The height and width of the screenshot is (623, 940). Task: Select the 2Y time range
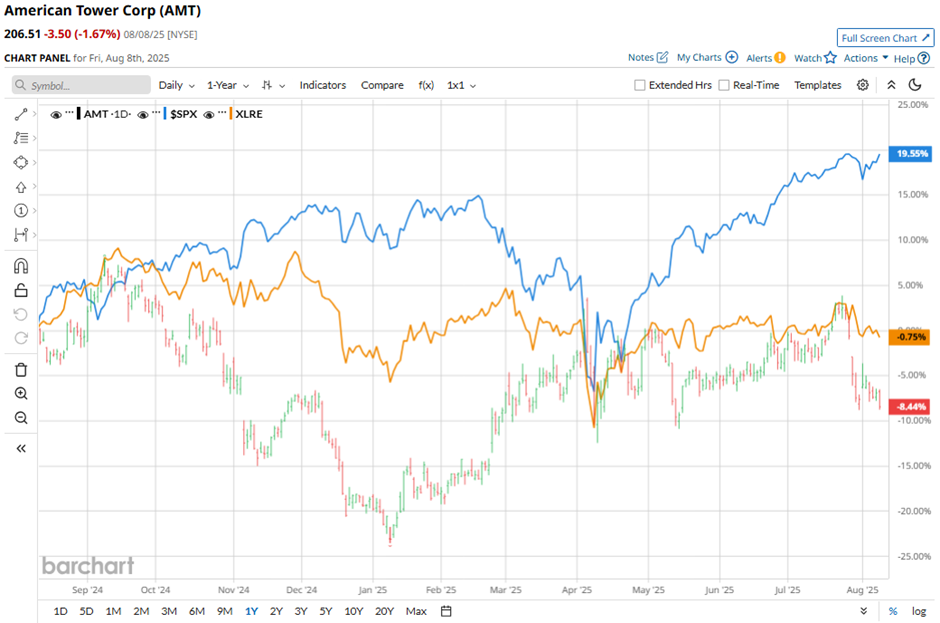(276, 611)
